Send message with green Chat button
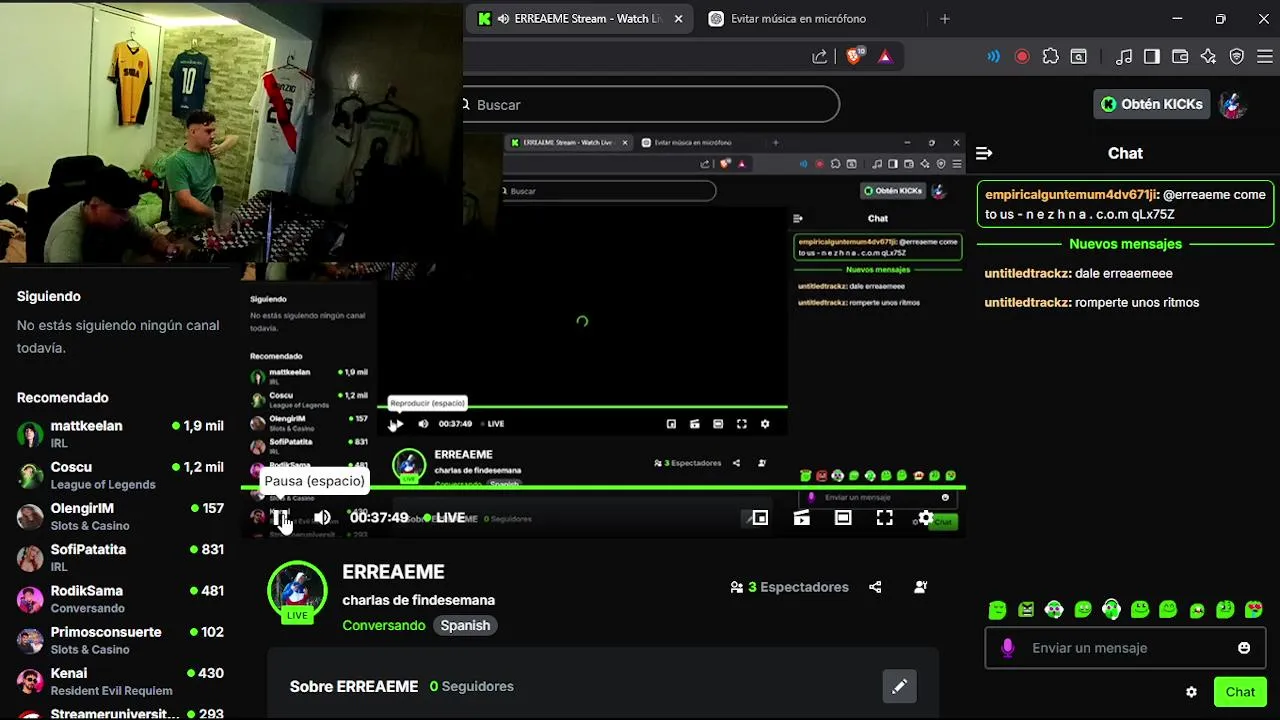Viewport: 1280px width, 720px height. [x=1240, y=692]
